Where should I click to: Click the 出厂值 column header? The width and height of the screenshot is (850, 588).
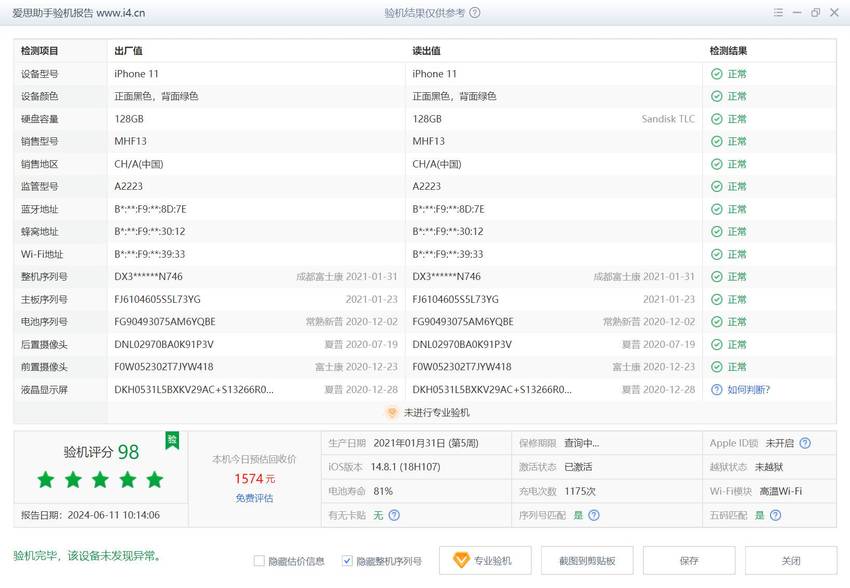128,51
